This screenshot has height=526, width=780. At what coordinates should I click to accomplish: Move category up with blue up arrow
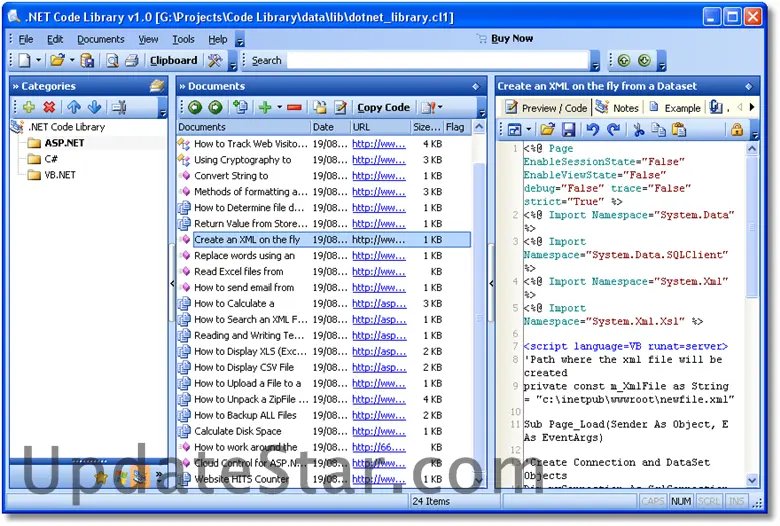click(x=74, y=107)
